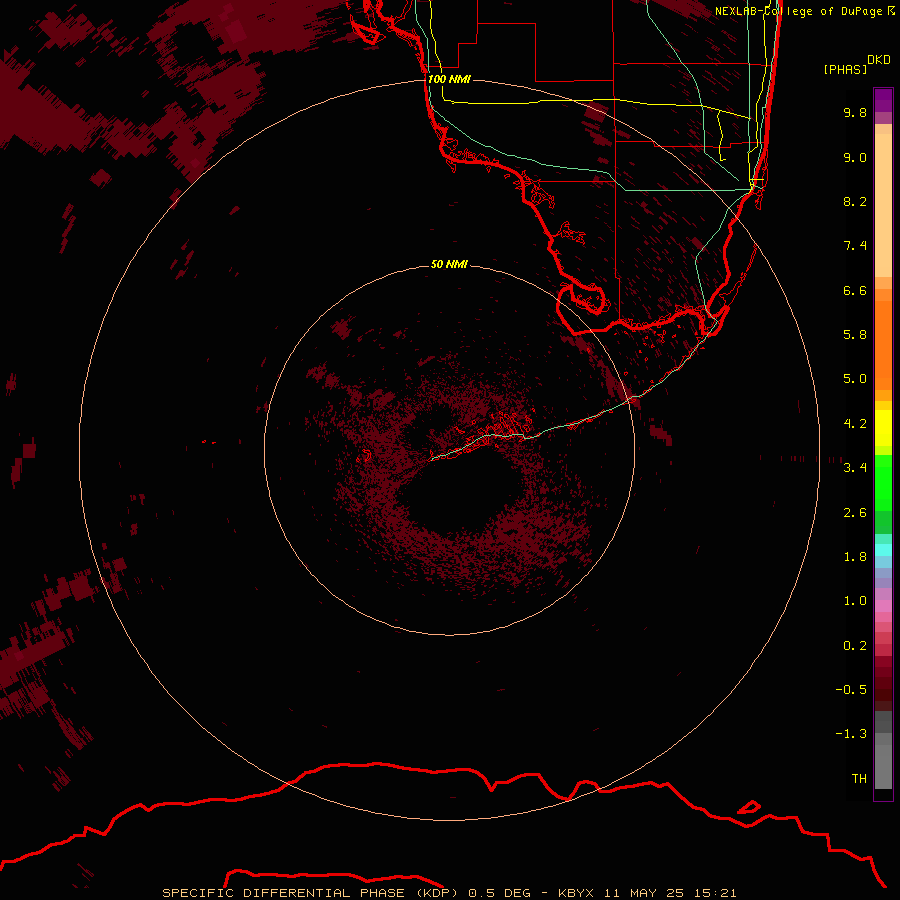Click the [PHAS] legend unit label
This screenshot has height=900, width=900.
click(x=845, y=69)
